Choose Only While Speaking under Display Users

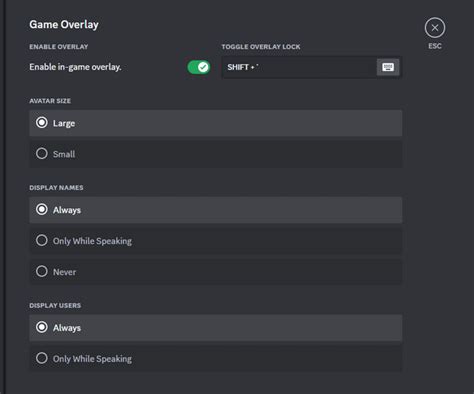(x=216, y=359)
